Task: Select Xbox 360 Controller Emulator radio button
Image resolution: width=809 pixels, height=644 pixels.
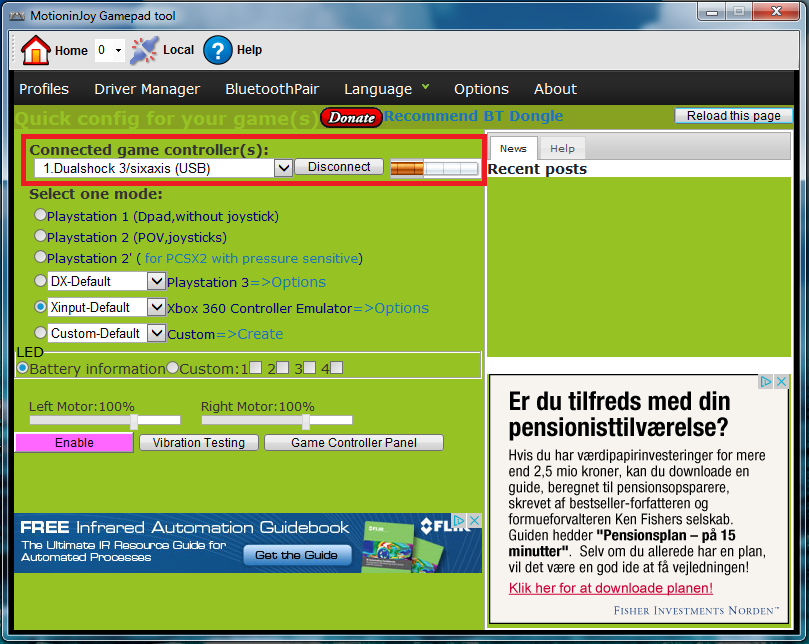Action: pyautogui.click(x=40, y=307)
